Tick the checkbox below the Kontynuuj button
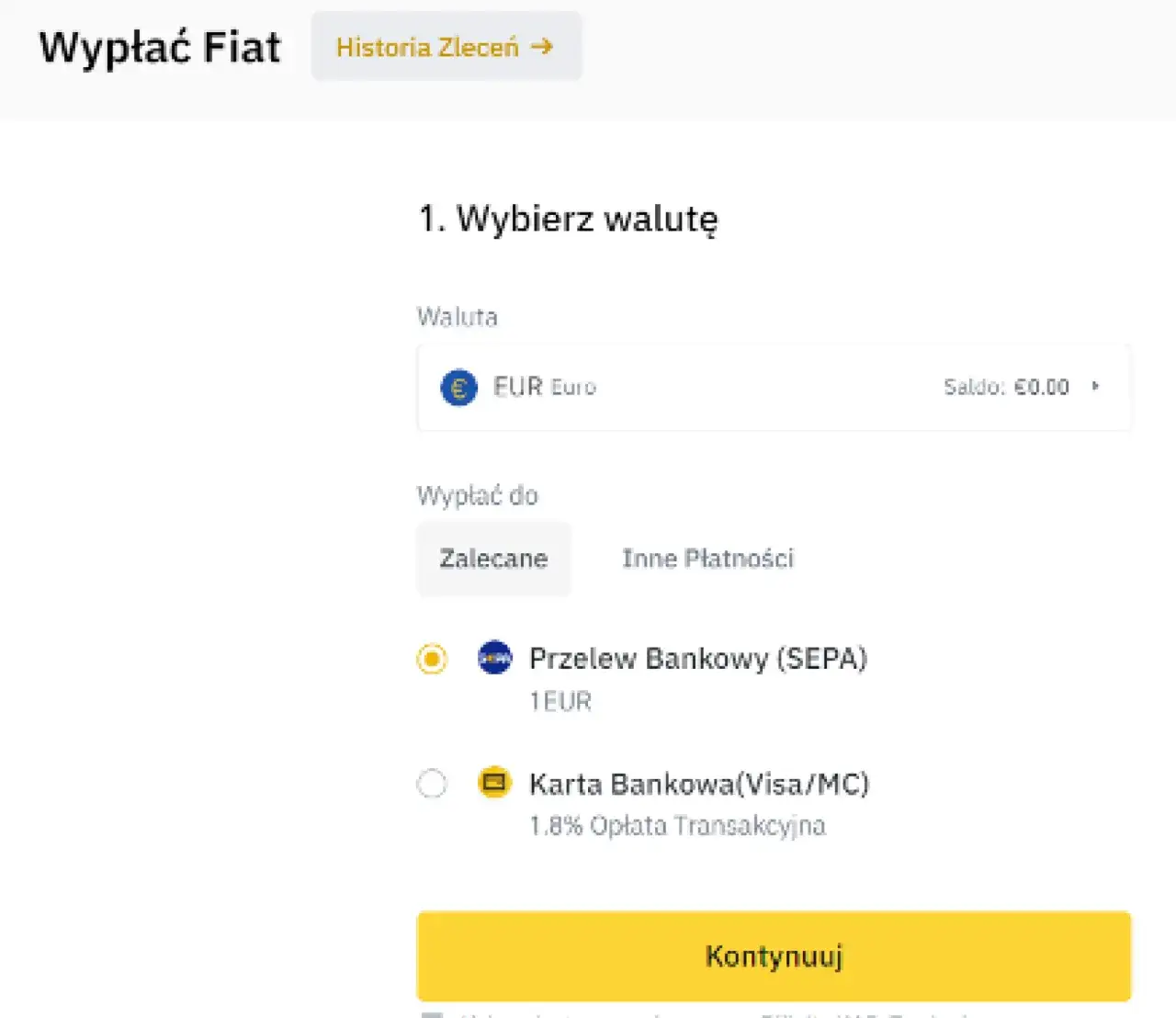 432,1013
